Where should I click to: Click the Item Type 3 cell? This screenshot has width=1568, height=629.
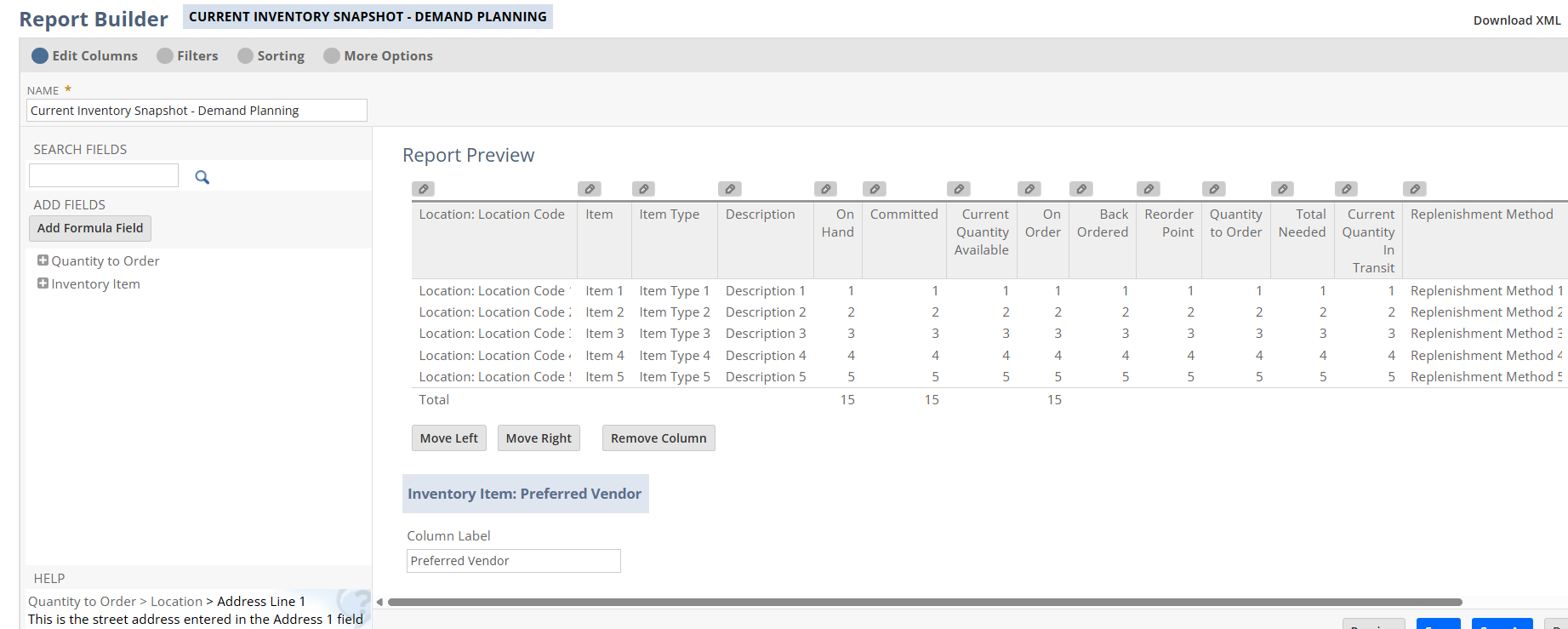[675, 334]
